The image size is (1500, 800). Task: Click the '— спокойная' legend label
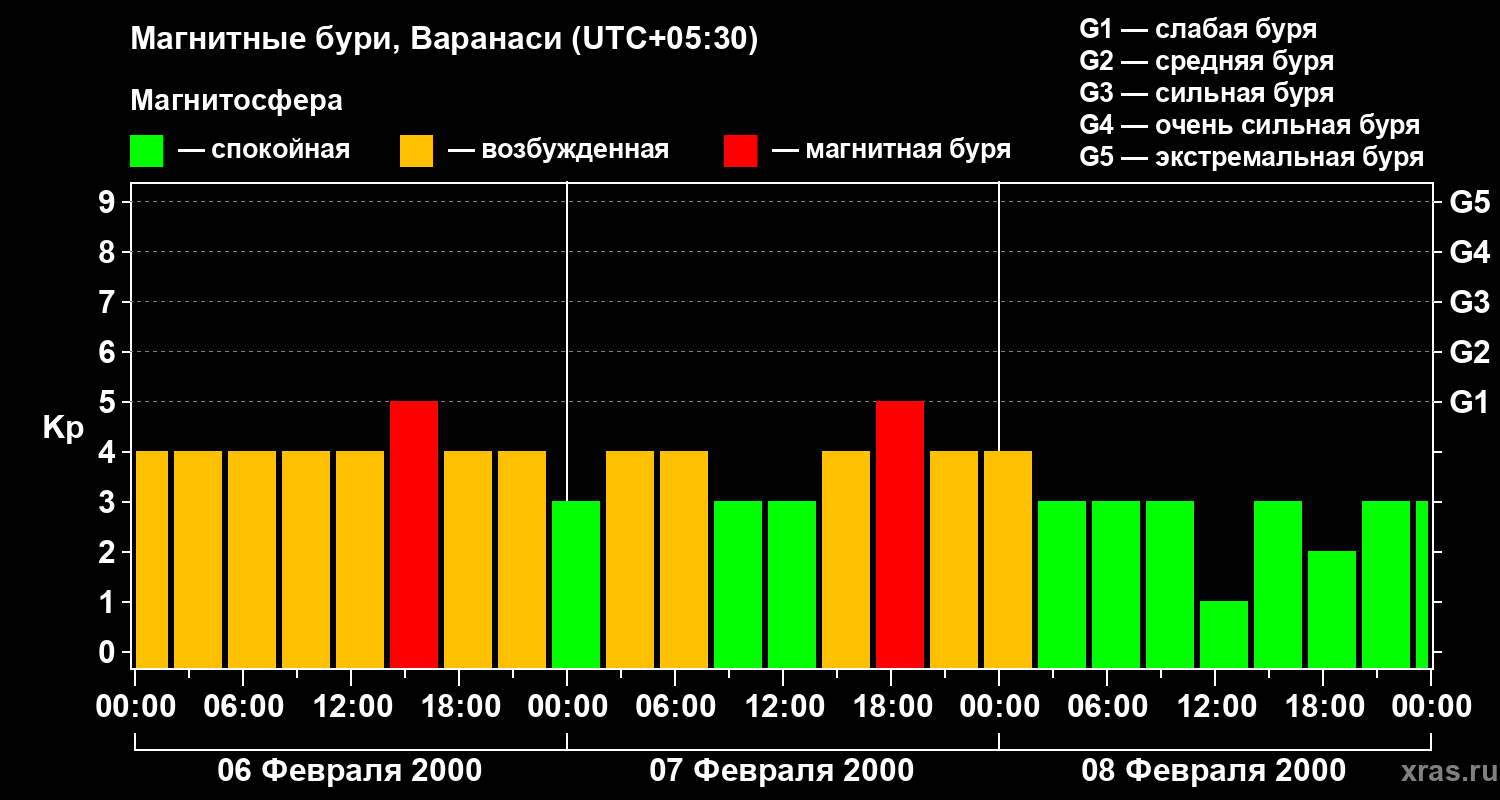click(x=264, y=150)
